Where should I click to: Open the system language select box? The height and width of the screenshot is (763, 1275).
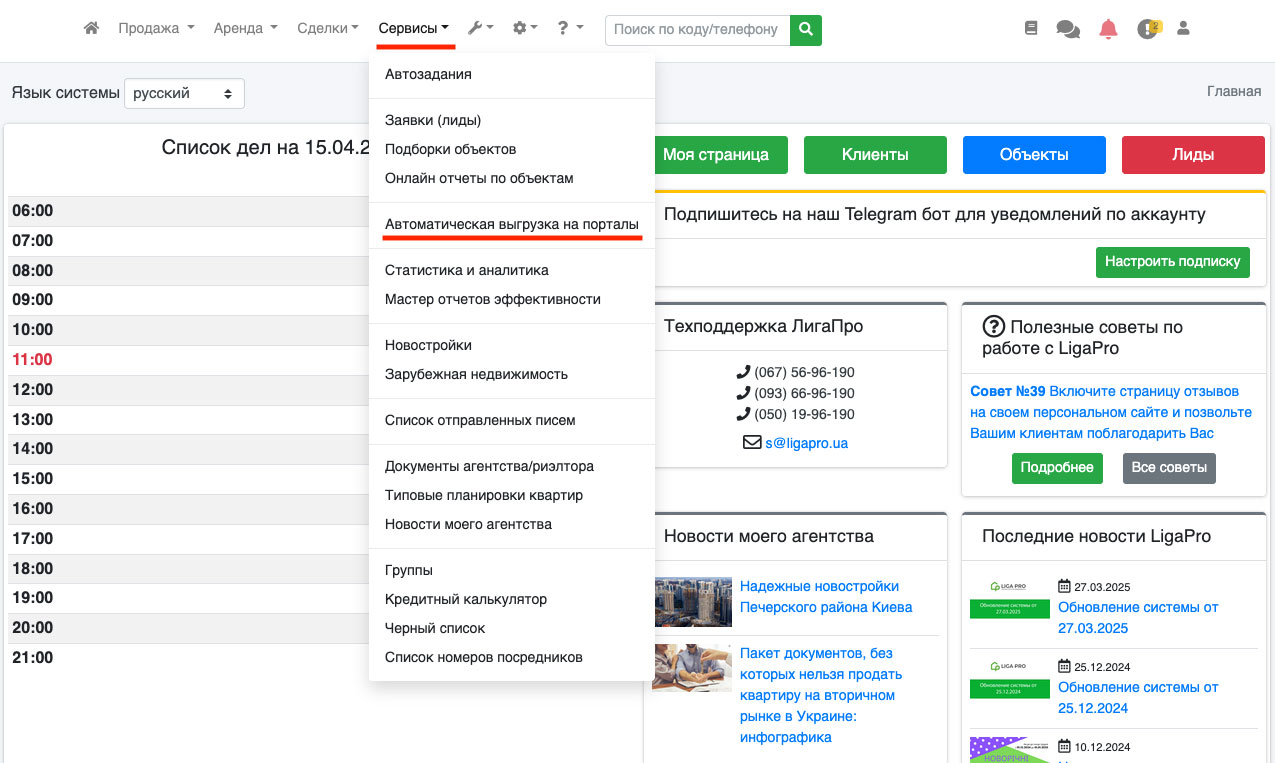[x=185, y=93]
